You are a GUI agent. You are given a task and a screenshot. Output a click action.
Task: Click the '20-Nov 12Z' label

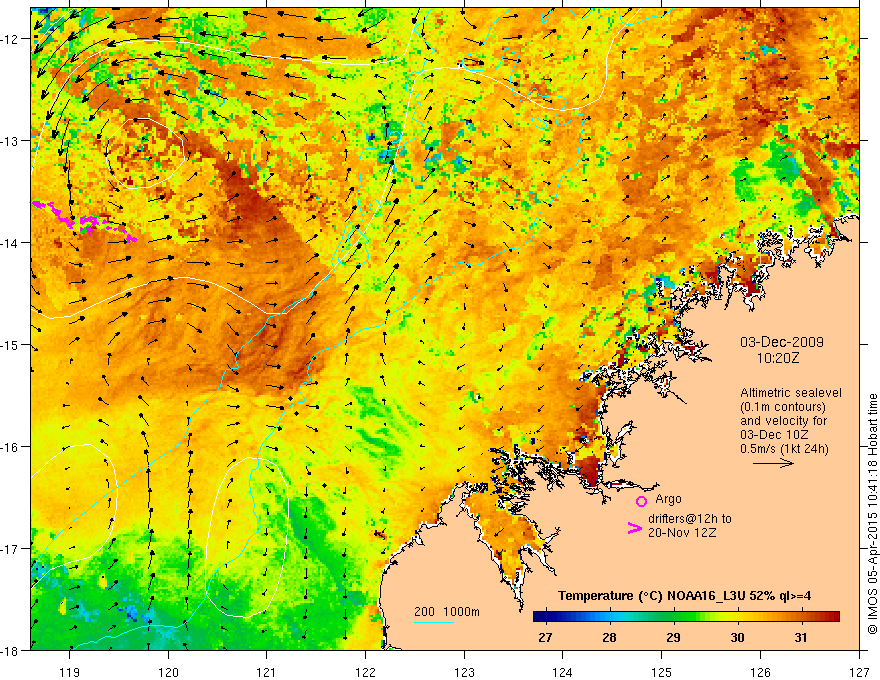(x=682, y=533)
